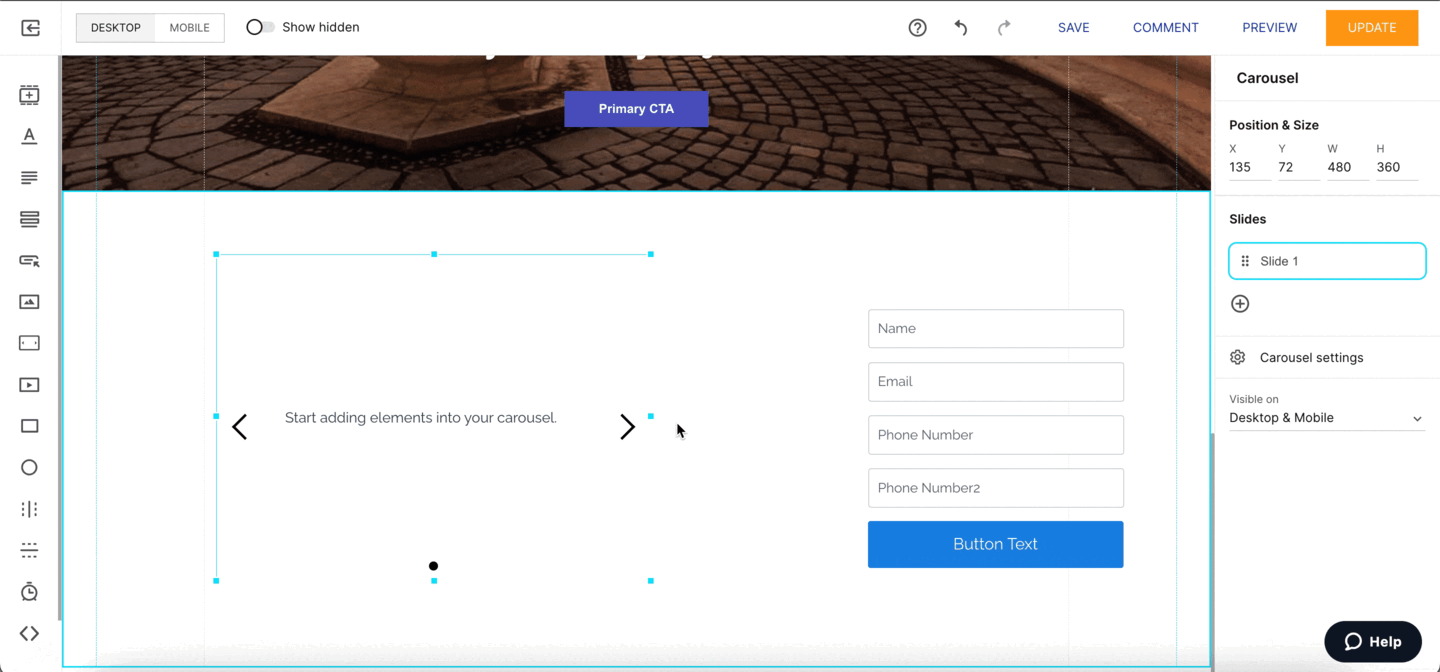The height and width of the screenshot is (672, 1440).
Task: Select the carousel element tool in sidebar
Action: pos(29,343)
